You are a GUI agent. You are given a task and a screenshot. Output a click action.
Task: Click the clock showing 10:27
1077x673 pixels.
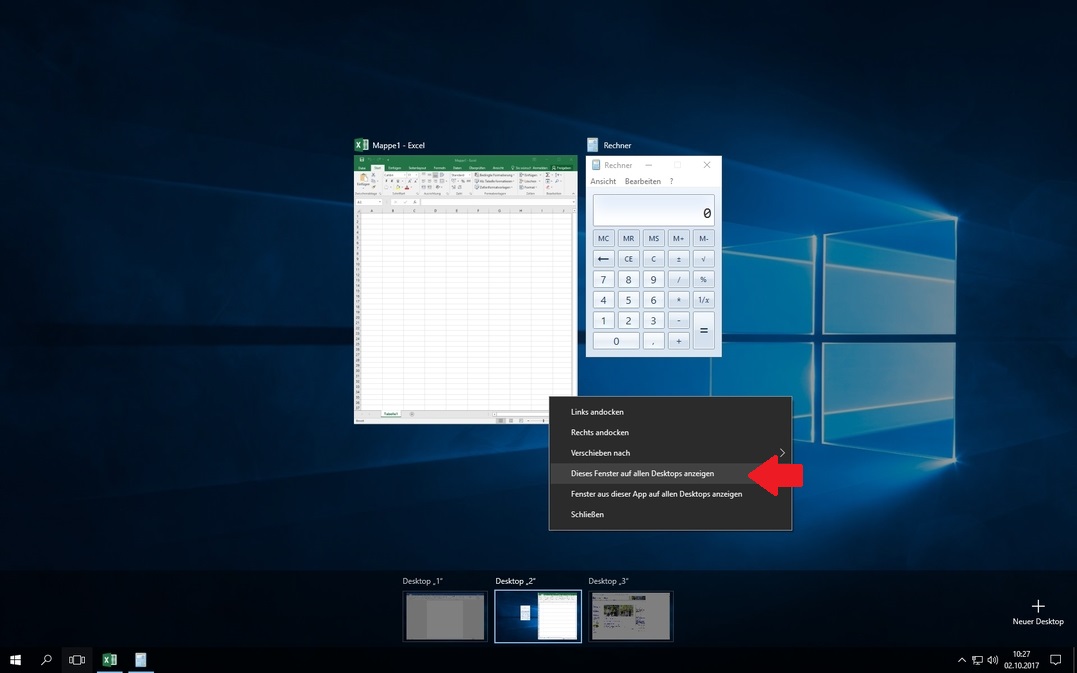(x=1021, y=660)
